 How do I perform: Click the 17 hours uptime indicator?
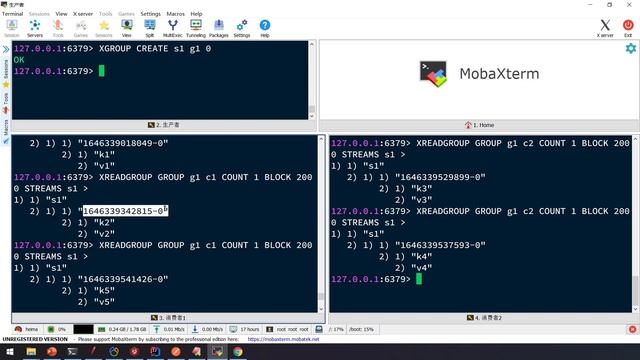pos(244,329)
